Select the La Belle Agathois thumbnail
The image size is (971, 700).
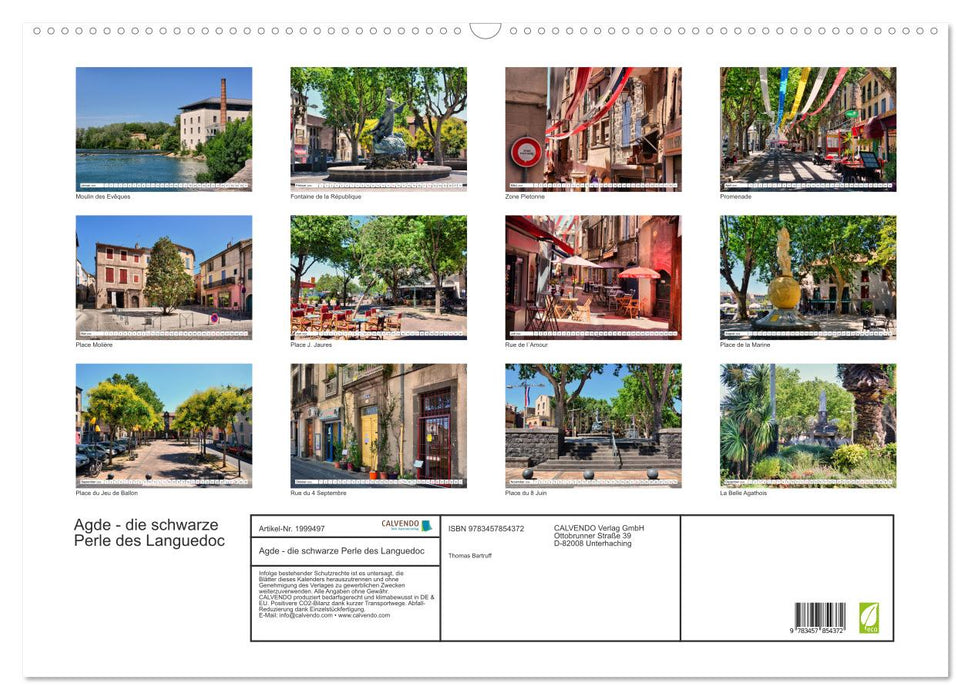(808, 426)
